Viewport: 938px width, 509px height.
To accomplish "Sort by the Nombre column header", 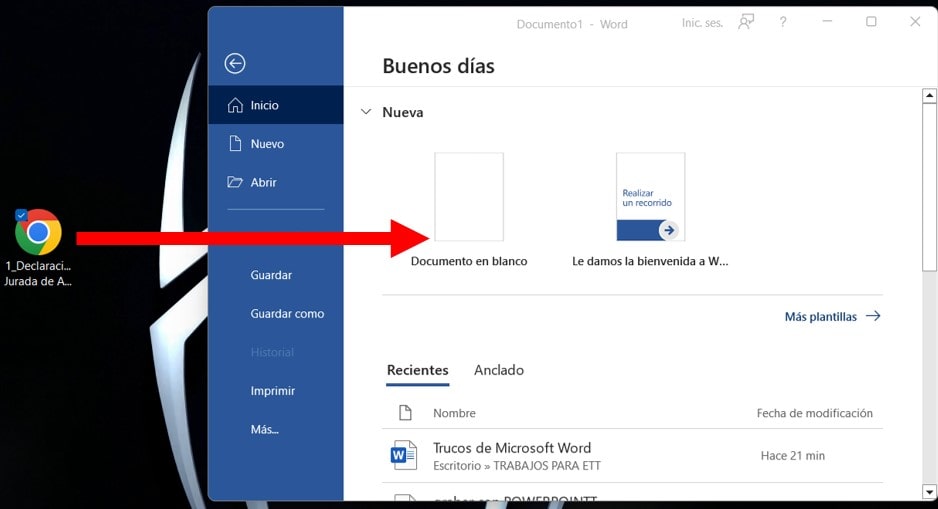I will click(454, 413).
